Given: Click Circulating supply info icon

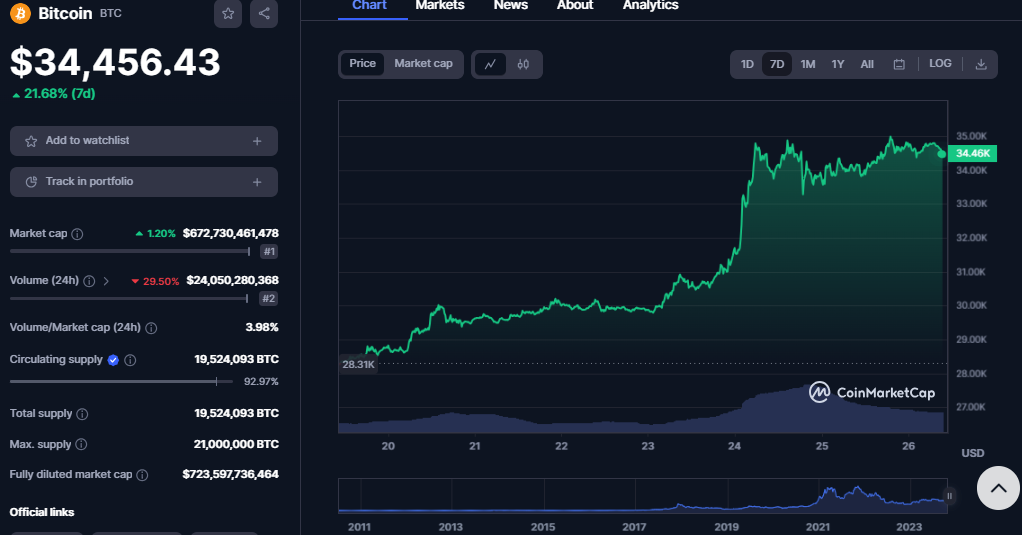Looking at the screenshot, I should click(x=130, y=360).
